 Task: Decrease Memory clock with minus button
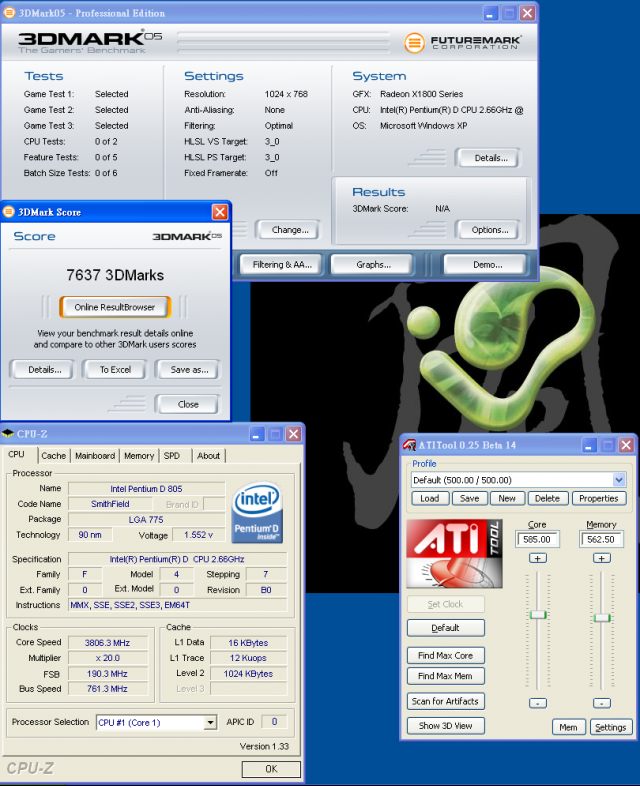601,703
